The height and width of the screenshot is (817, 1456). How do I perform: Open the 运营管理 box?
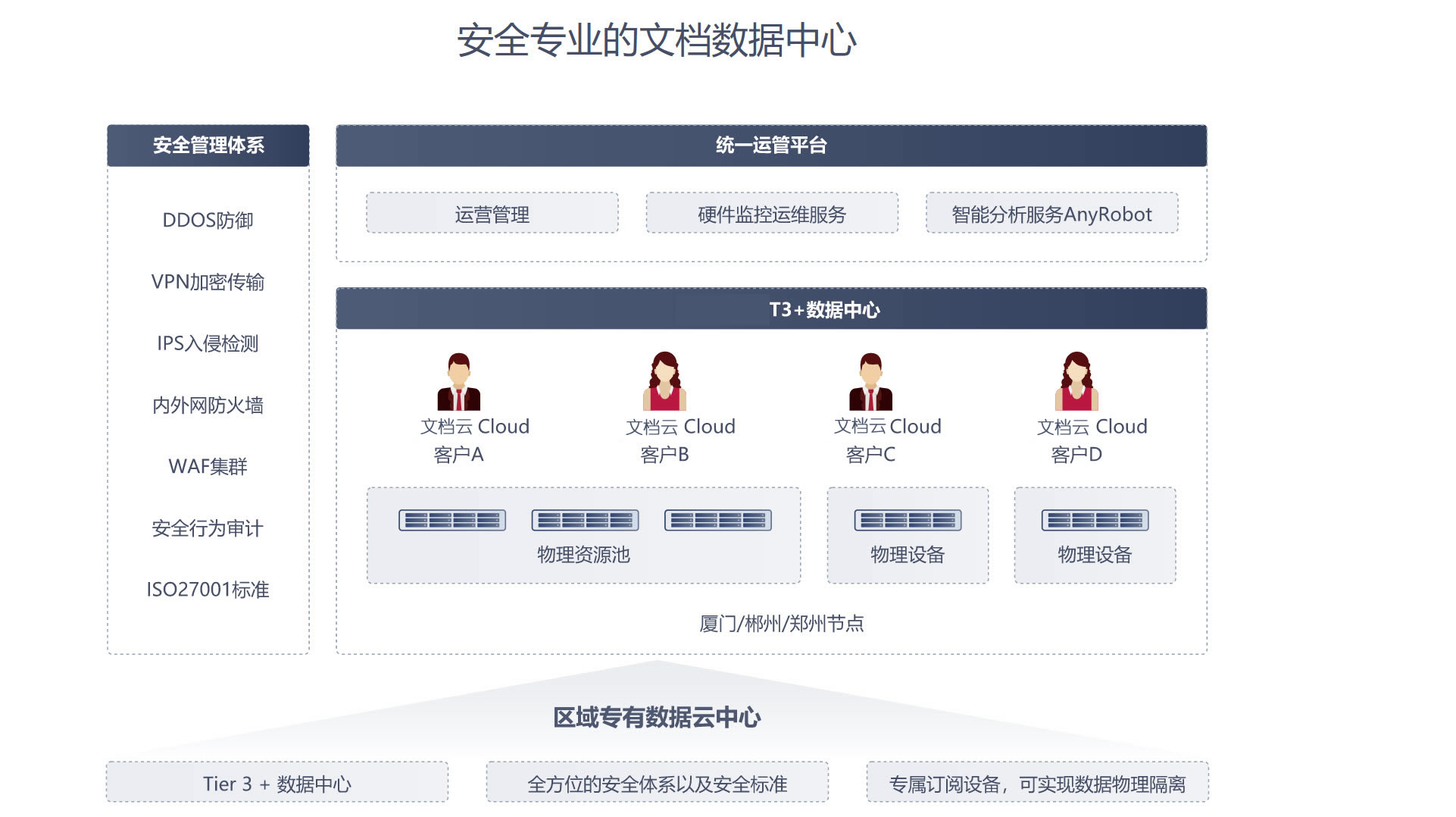tap(492, 214)
